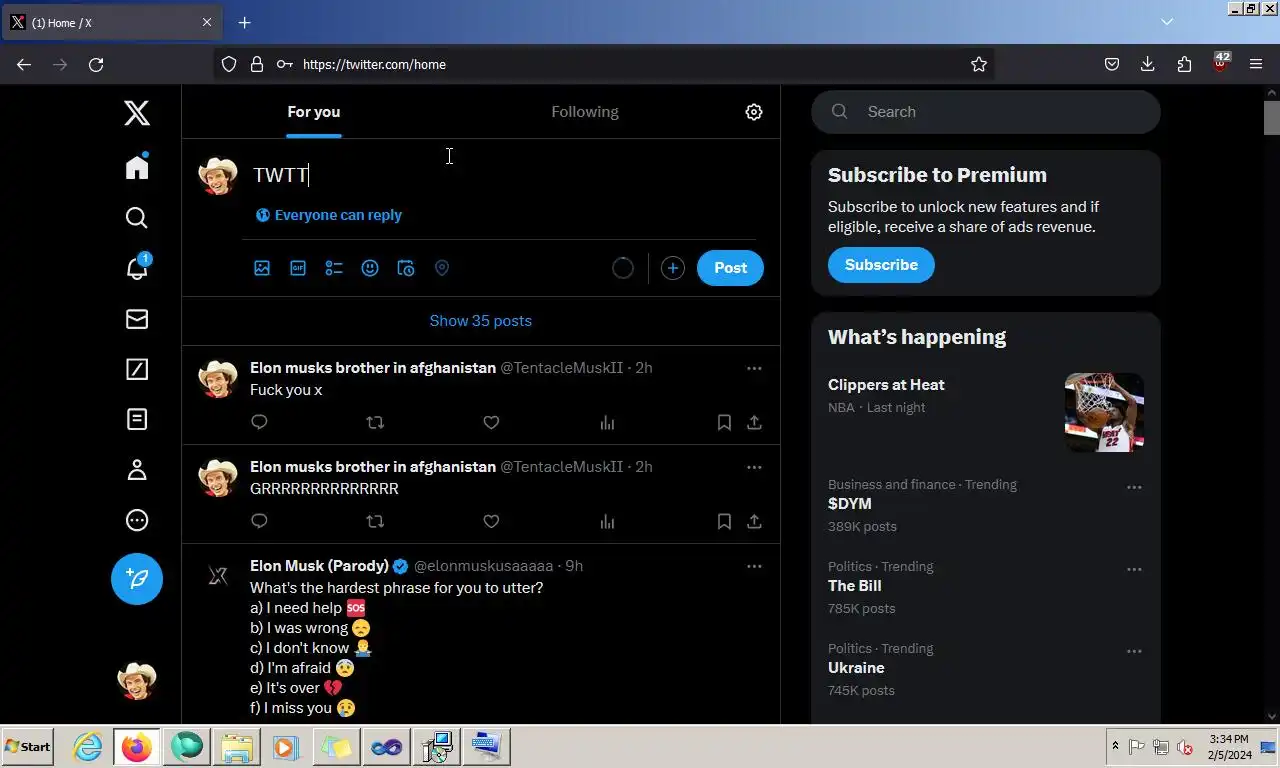View analytics of 'Fuck you x' post
Image resolution: width=1280 pixels, height=768 pixels.
click(607, 422)
